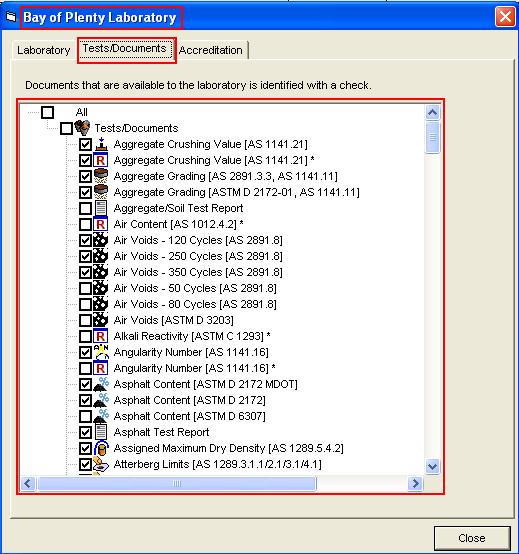Click the vertical scrollbar up arrow

coord(432,113)
